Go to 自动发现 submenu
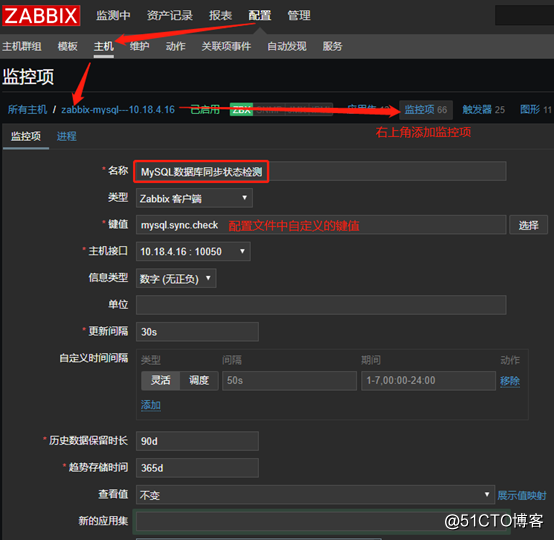554x540 pixels. click(287, 46)
